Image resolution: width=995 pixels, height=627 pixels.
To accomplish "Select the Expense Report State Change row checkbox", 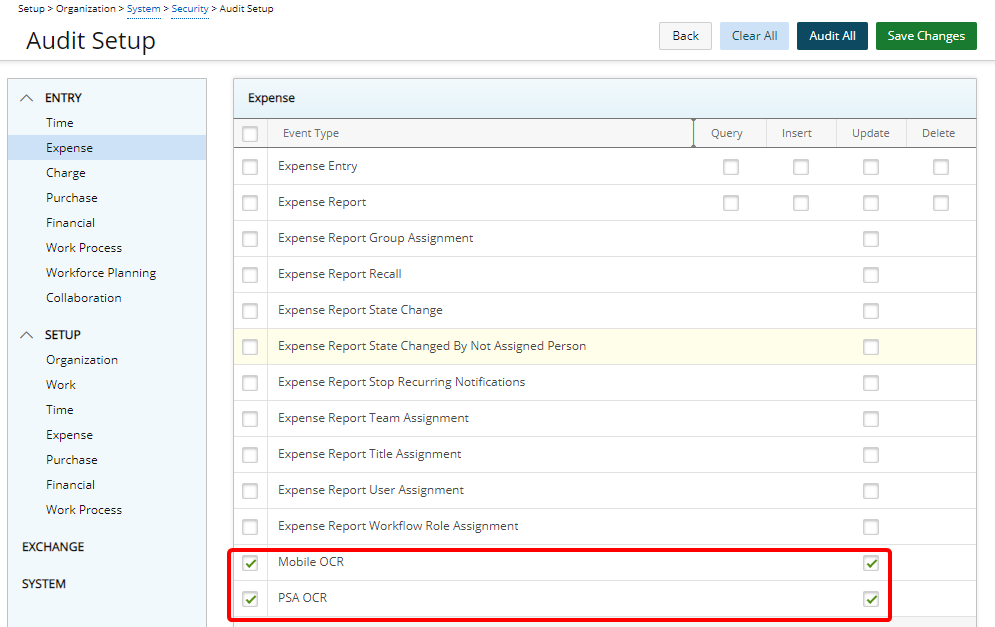I will 250,311.
